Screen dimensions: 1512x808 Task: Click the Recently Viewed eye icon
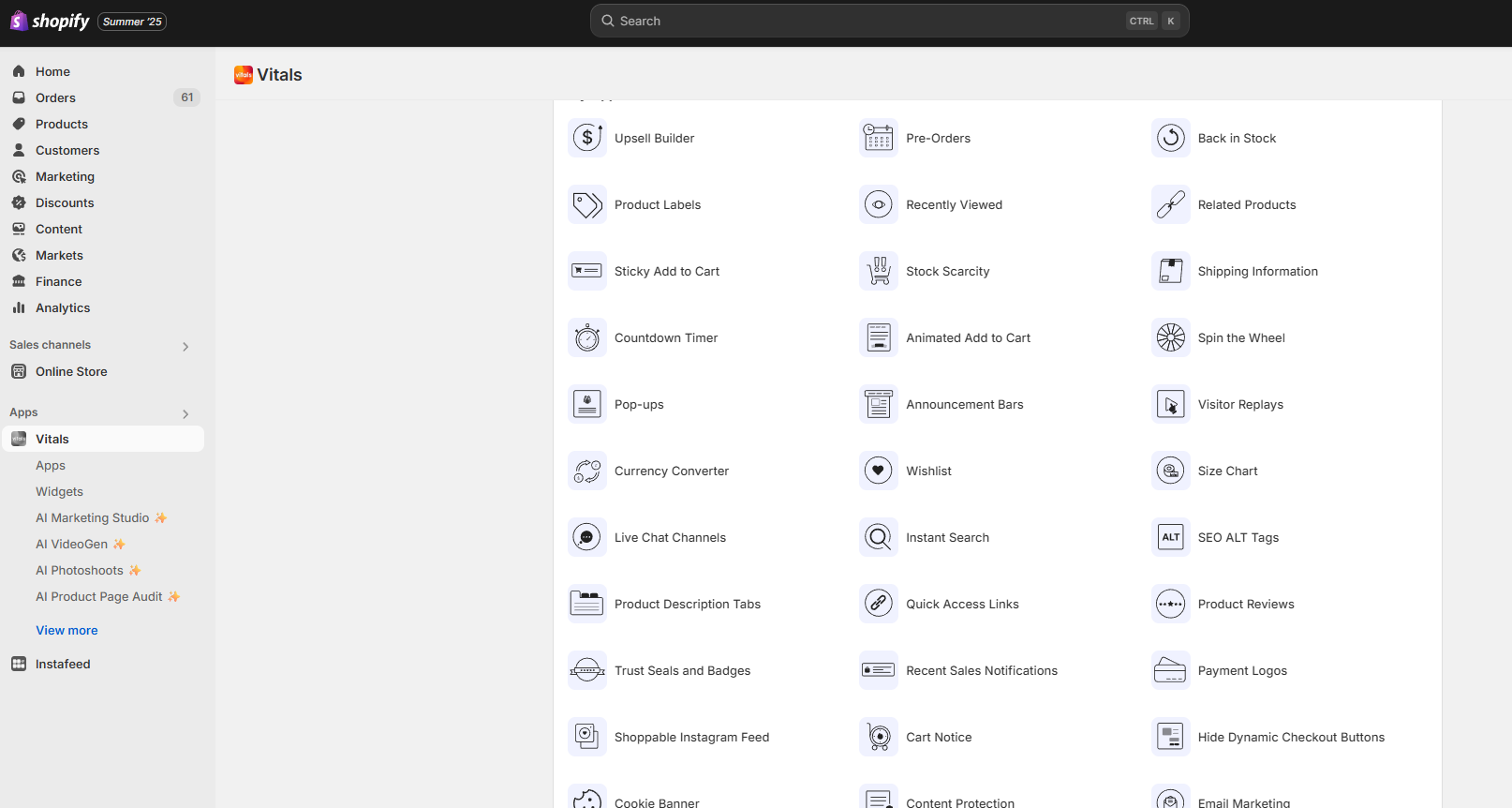(x=879, y=204)
